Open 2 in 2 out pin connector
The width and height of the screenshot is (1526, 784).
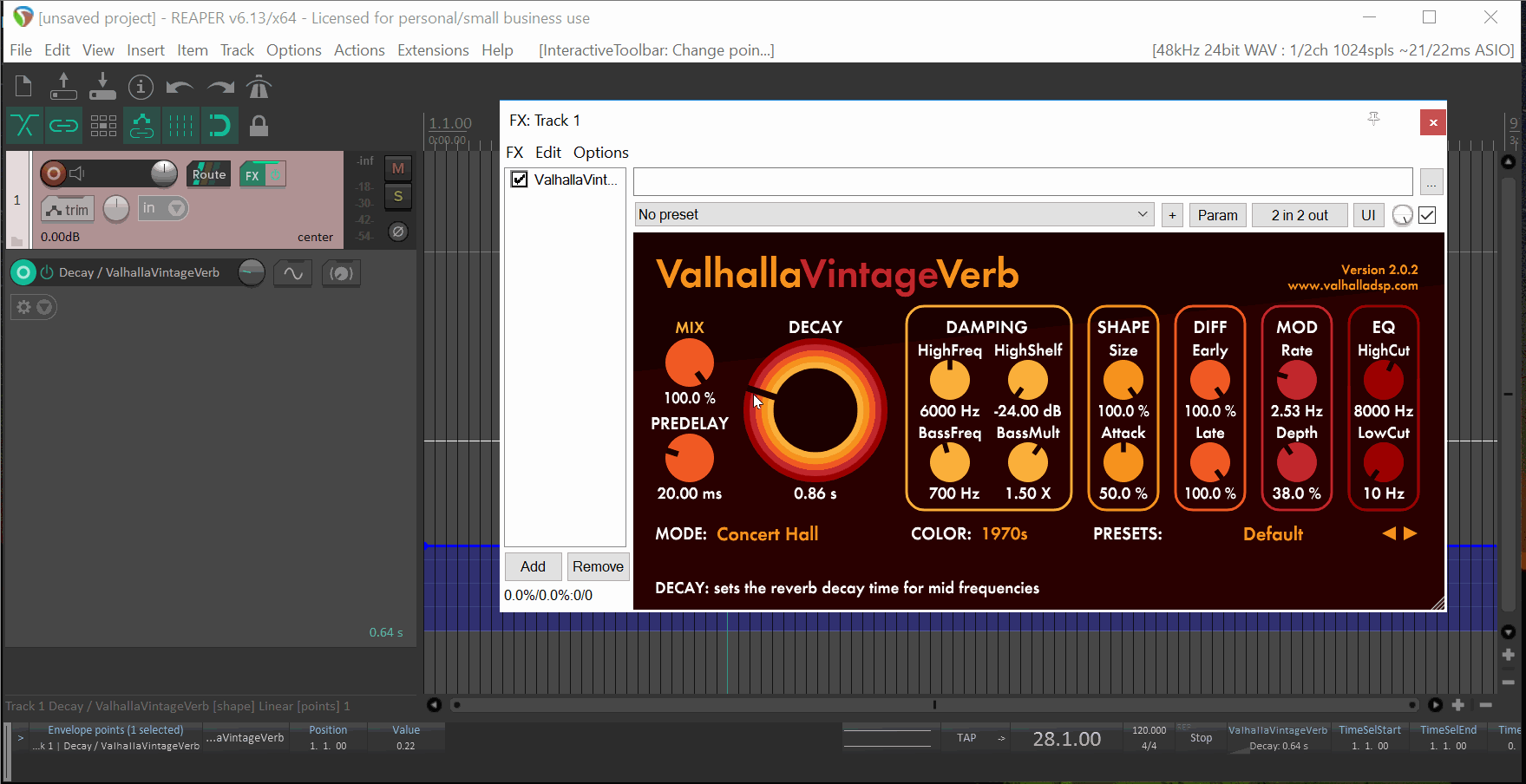point(1300,215)
